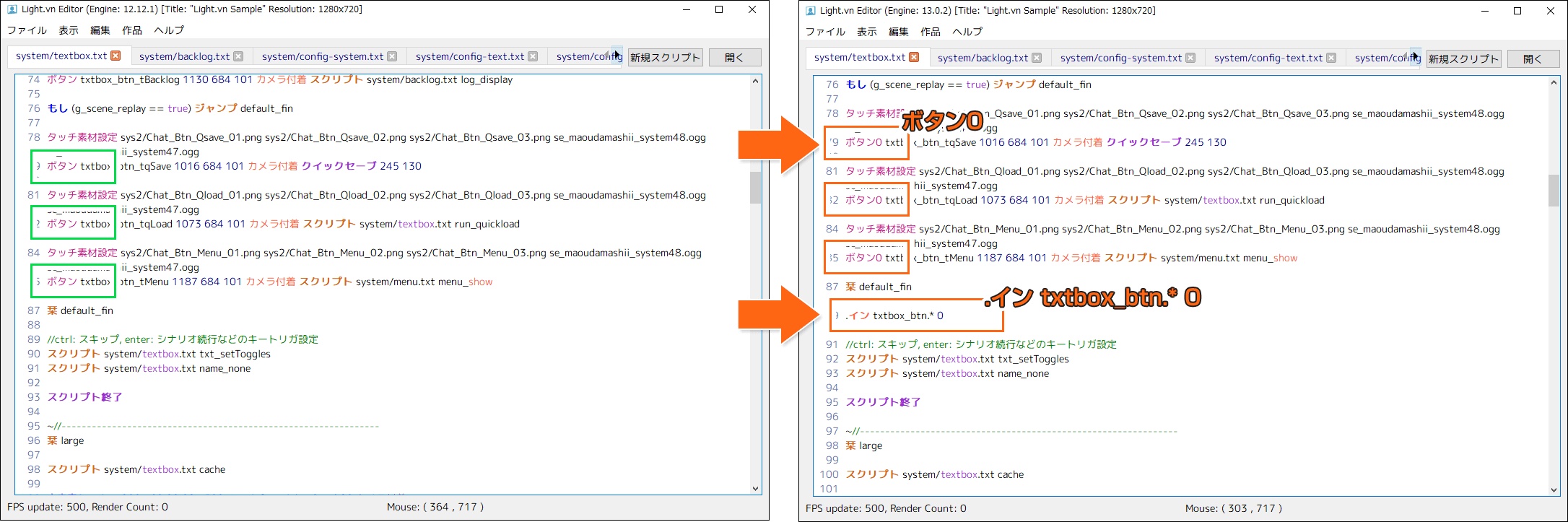Open 表示 menu in right window

pyautogui.click(x=867, y=32)
